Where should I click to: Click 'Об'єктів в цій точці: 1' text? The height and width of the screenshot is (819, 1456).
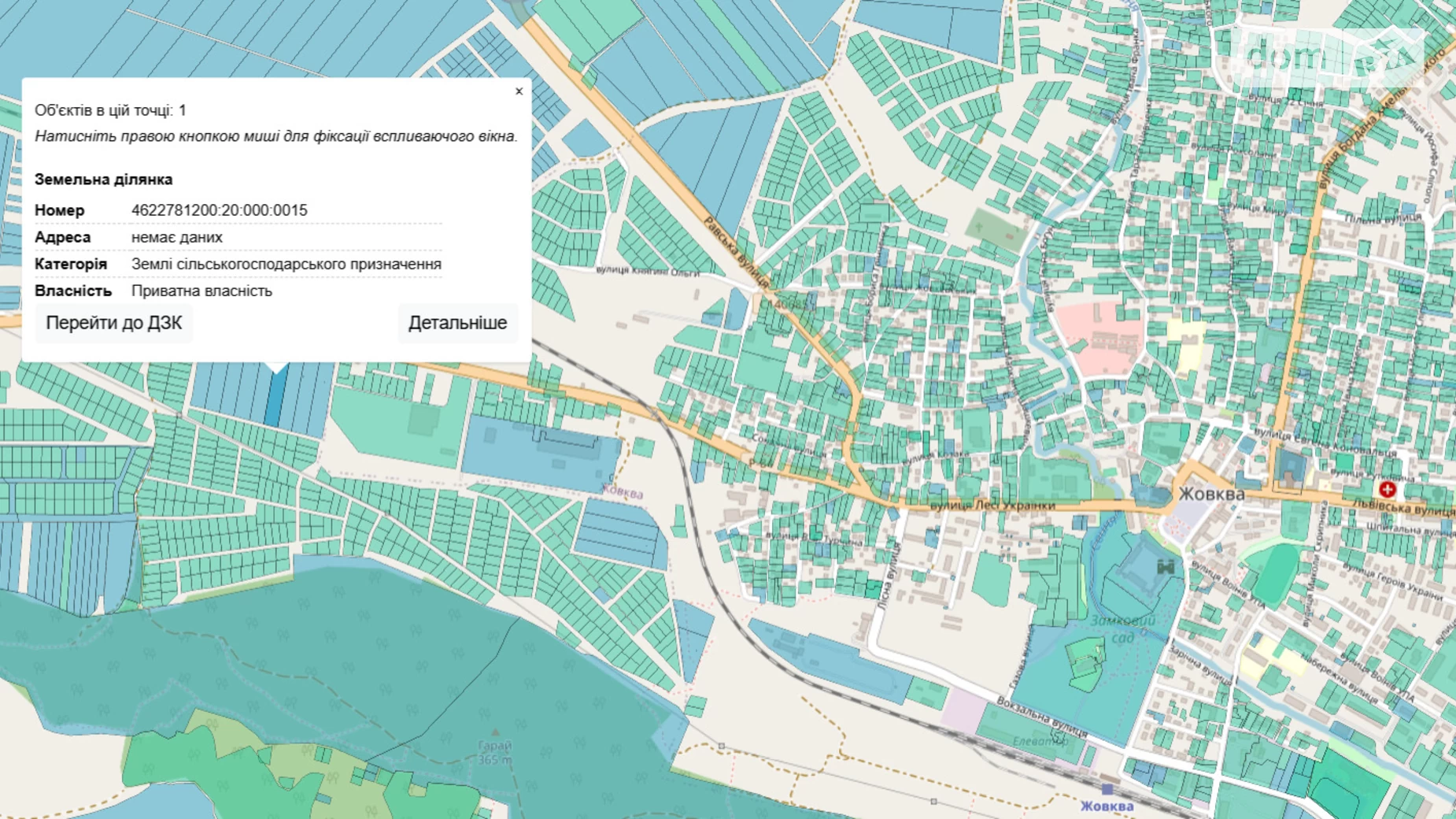110,110
